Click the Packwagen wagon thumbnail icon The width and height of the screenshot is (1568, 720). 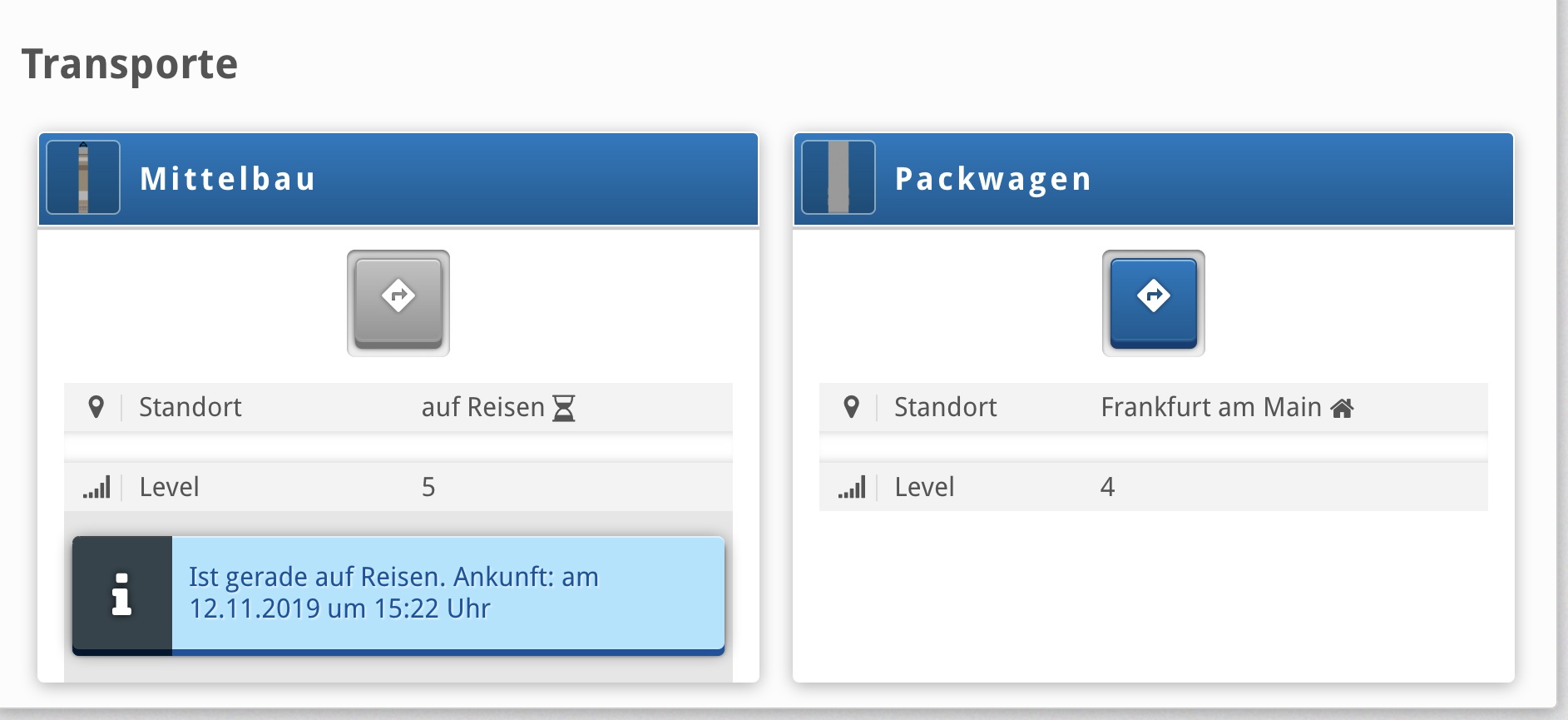[838, 177]
